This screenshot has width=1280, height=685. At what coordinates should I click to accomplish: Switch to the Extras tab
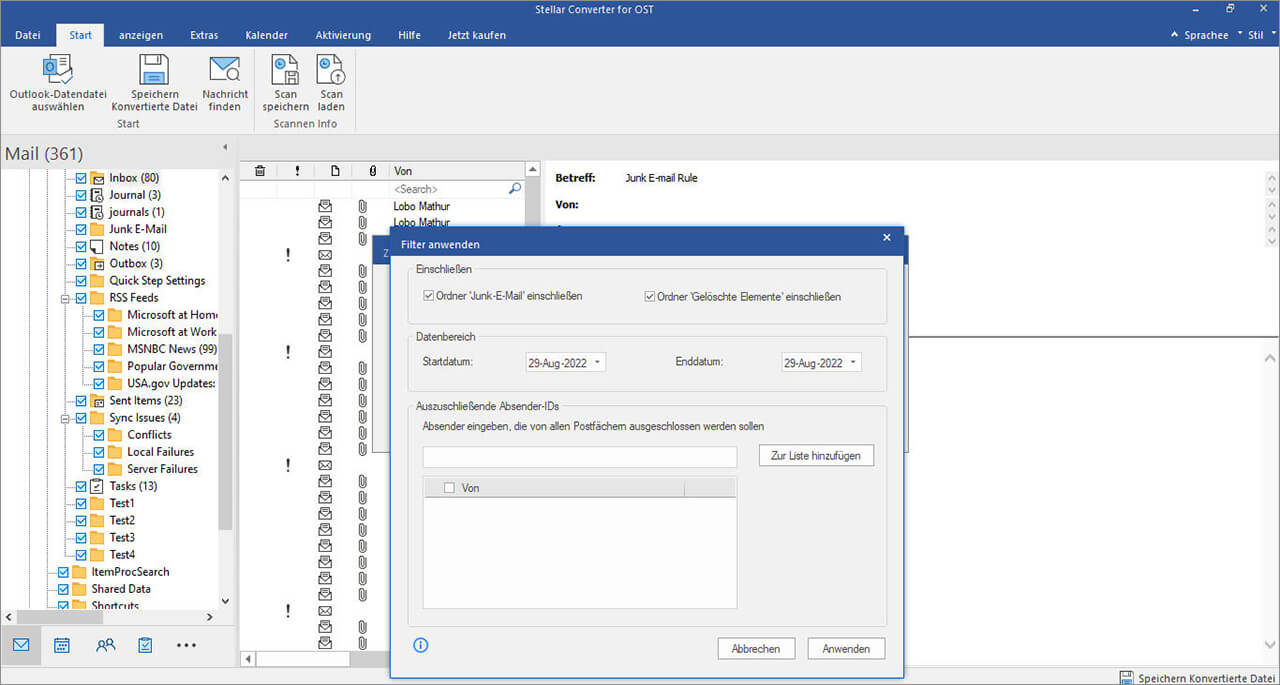204,35
